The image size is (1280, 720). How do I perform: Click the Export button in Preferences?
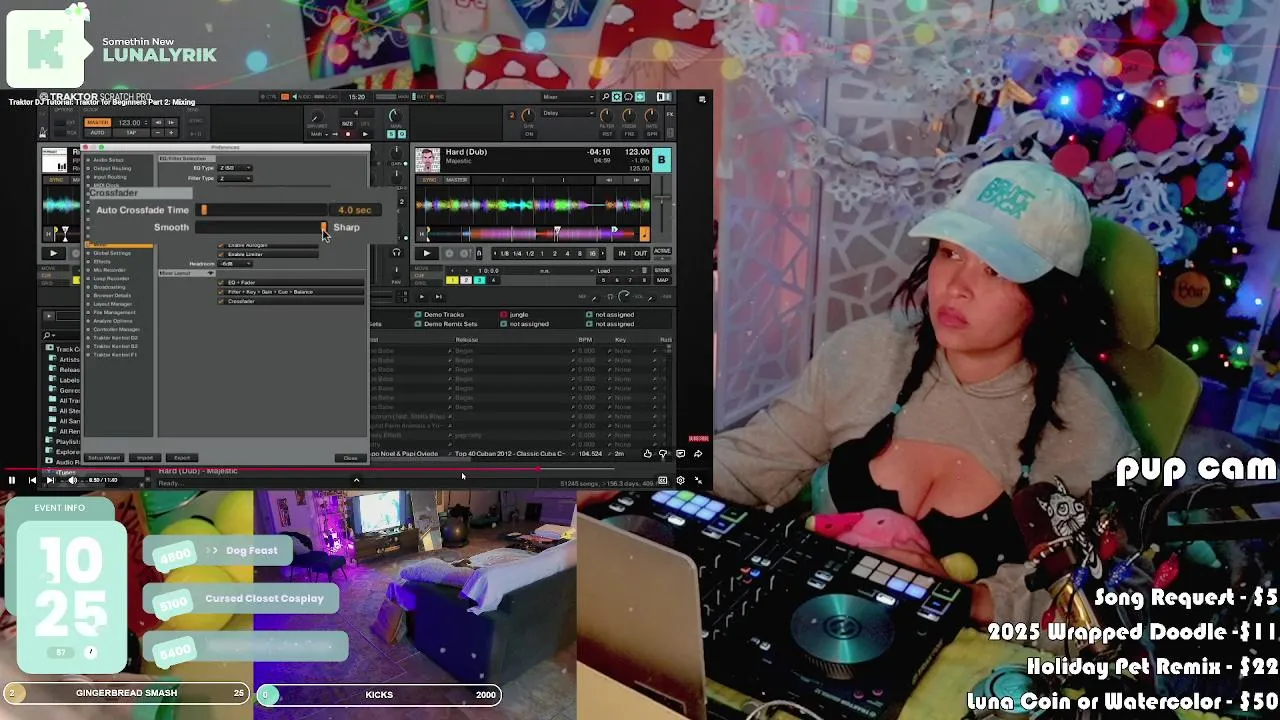(x=182, y=458)
